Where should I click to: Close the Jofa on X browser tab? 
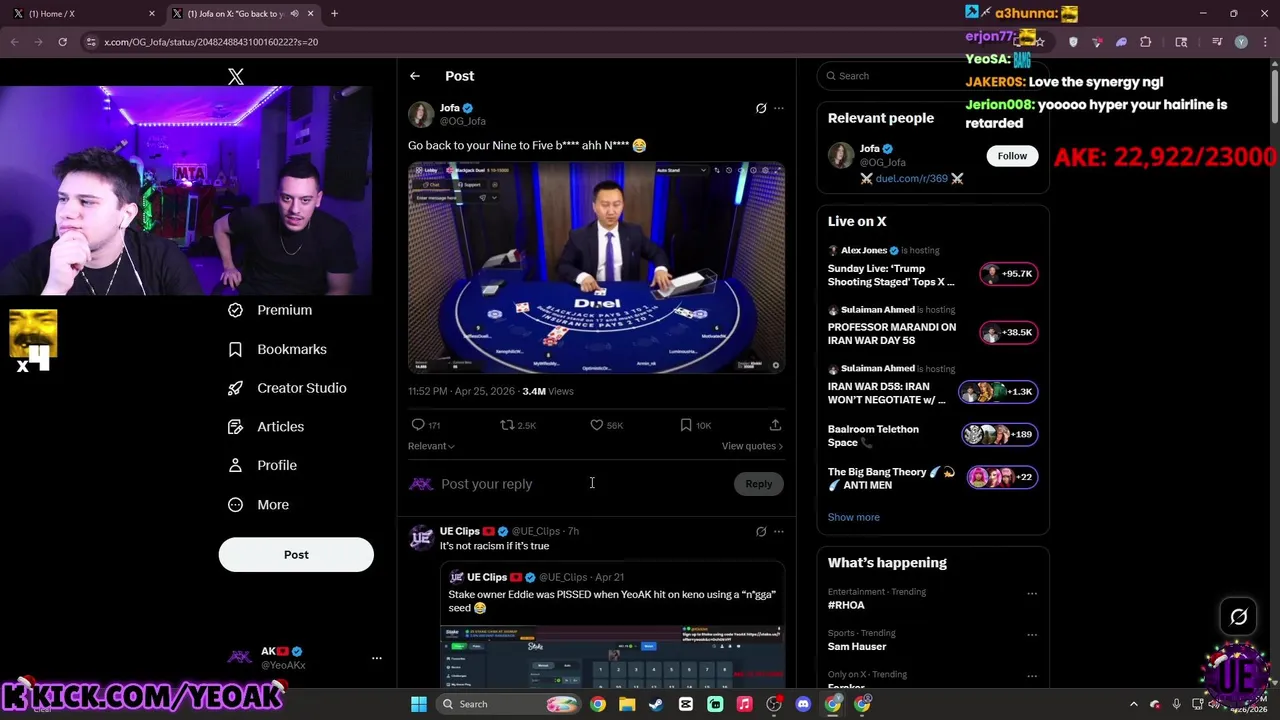pyautogui.click(x=310, y=14)
